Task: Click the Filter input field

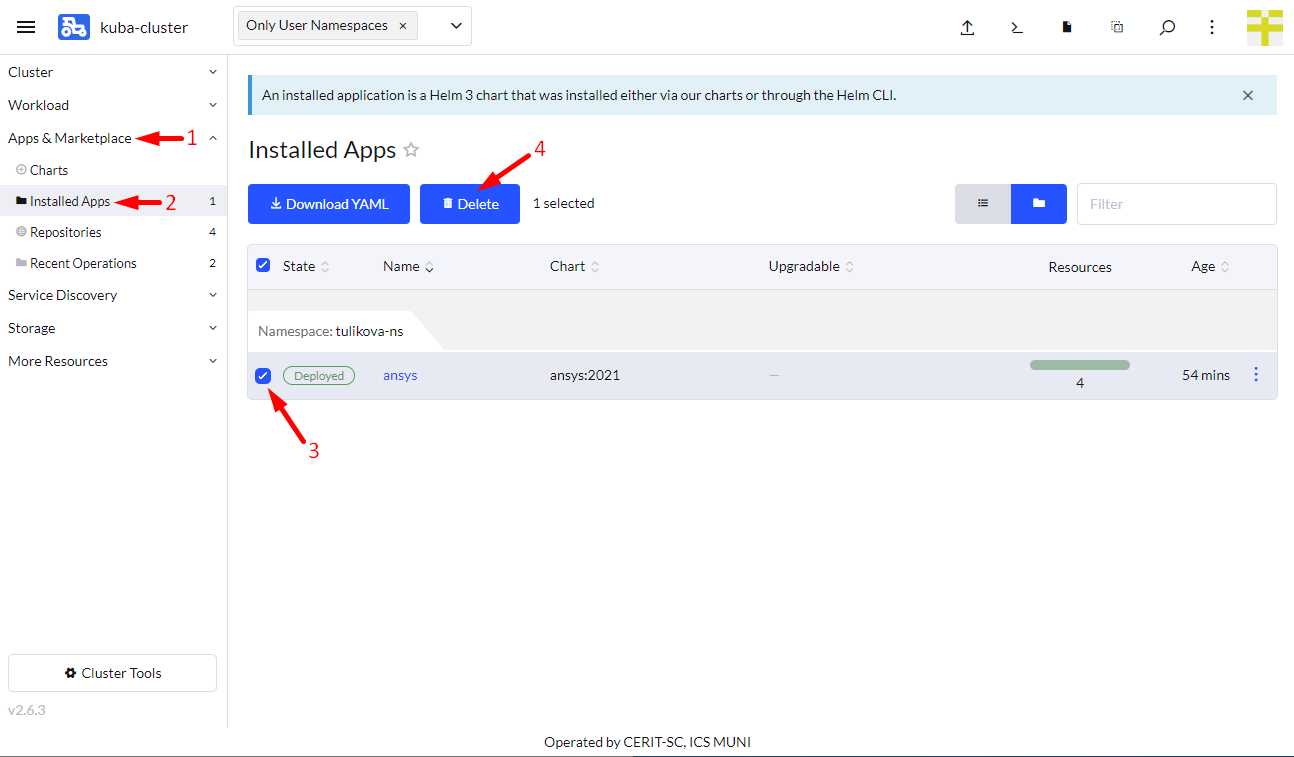Action: pos(1176,204)
